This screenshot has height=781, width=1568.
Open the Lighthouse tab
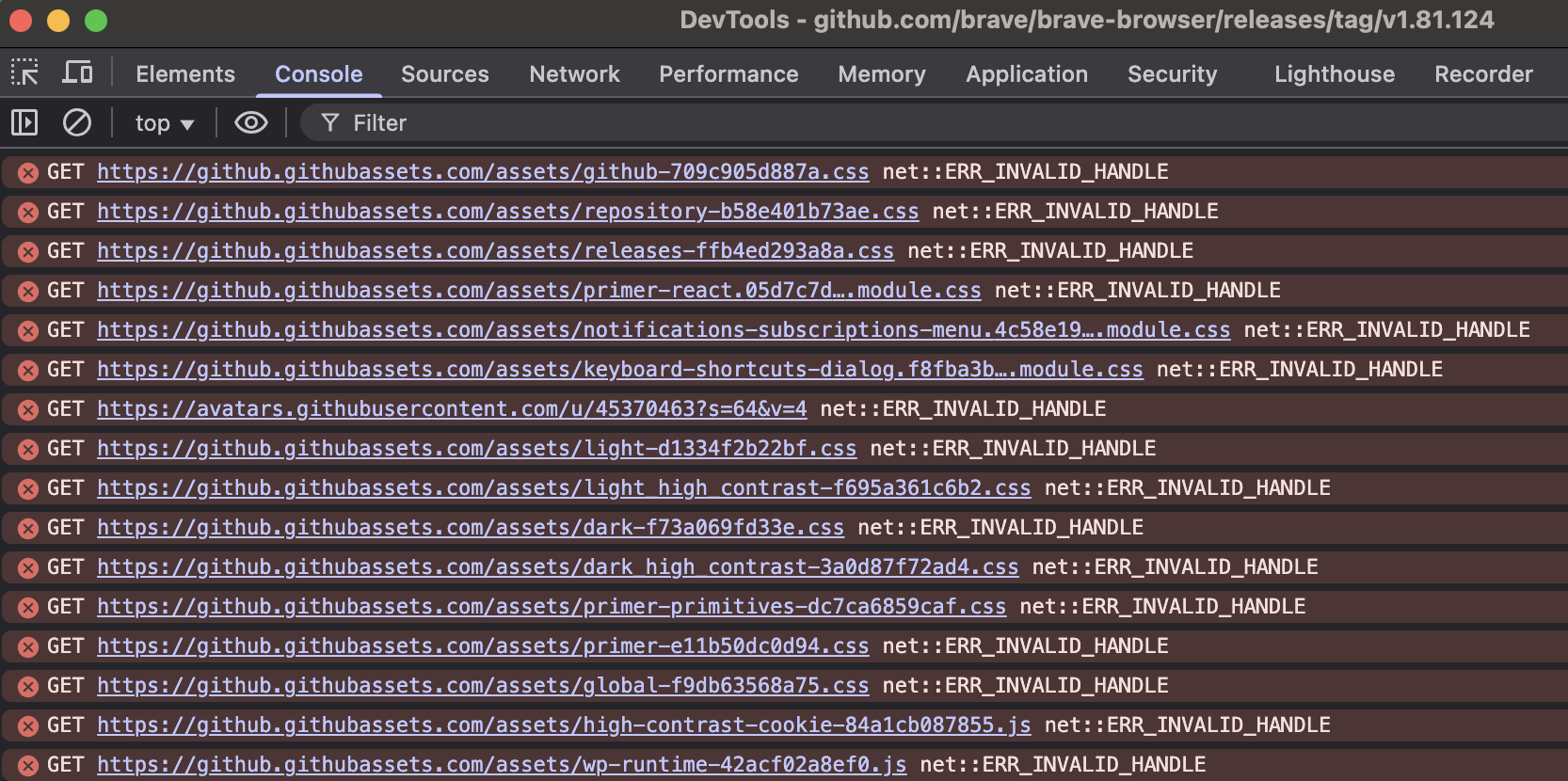pyautogui.click(x=1335, y=74)
